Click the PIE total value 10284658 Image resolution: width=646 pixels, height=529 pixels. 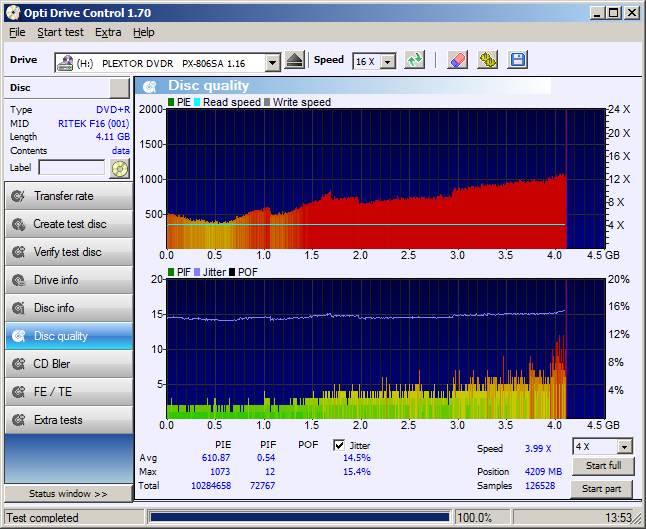click(211, 486)
